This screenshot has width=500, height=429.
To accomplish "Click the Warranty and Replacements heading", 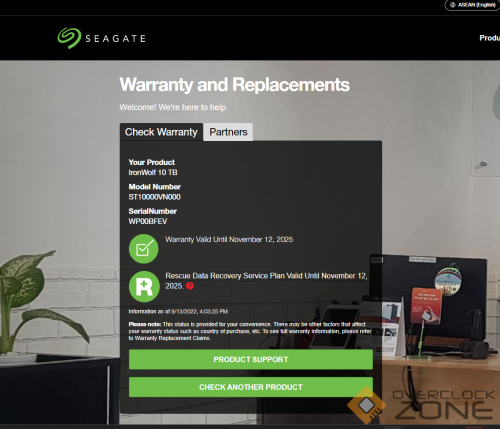I will point(235,85).
